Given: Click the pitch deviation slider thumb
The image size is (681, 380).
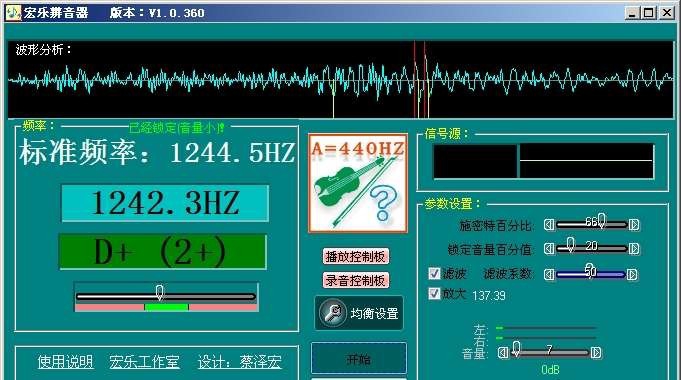Looking at the screenshot, I should 160,293.
